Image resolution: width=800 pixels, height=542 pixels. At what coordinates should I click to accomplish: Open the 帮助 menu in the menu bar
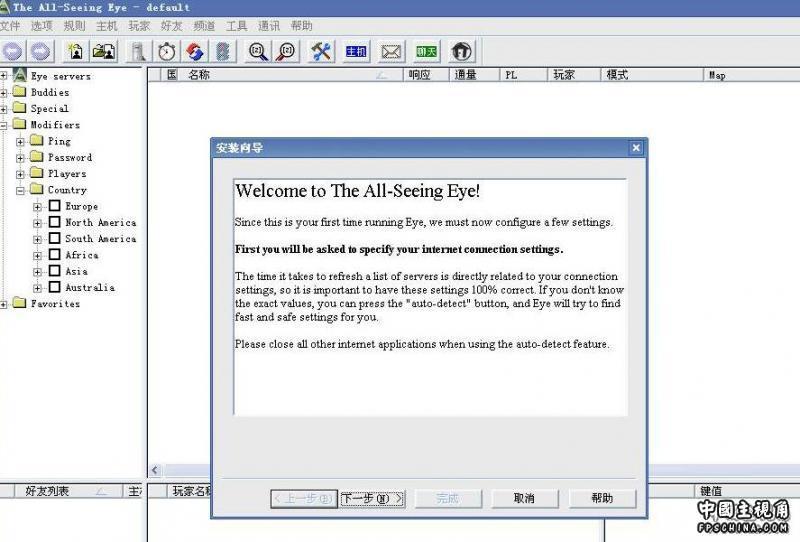coord(301,26)
